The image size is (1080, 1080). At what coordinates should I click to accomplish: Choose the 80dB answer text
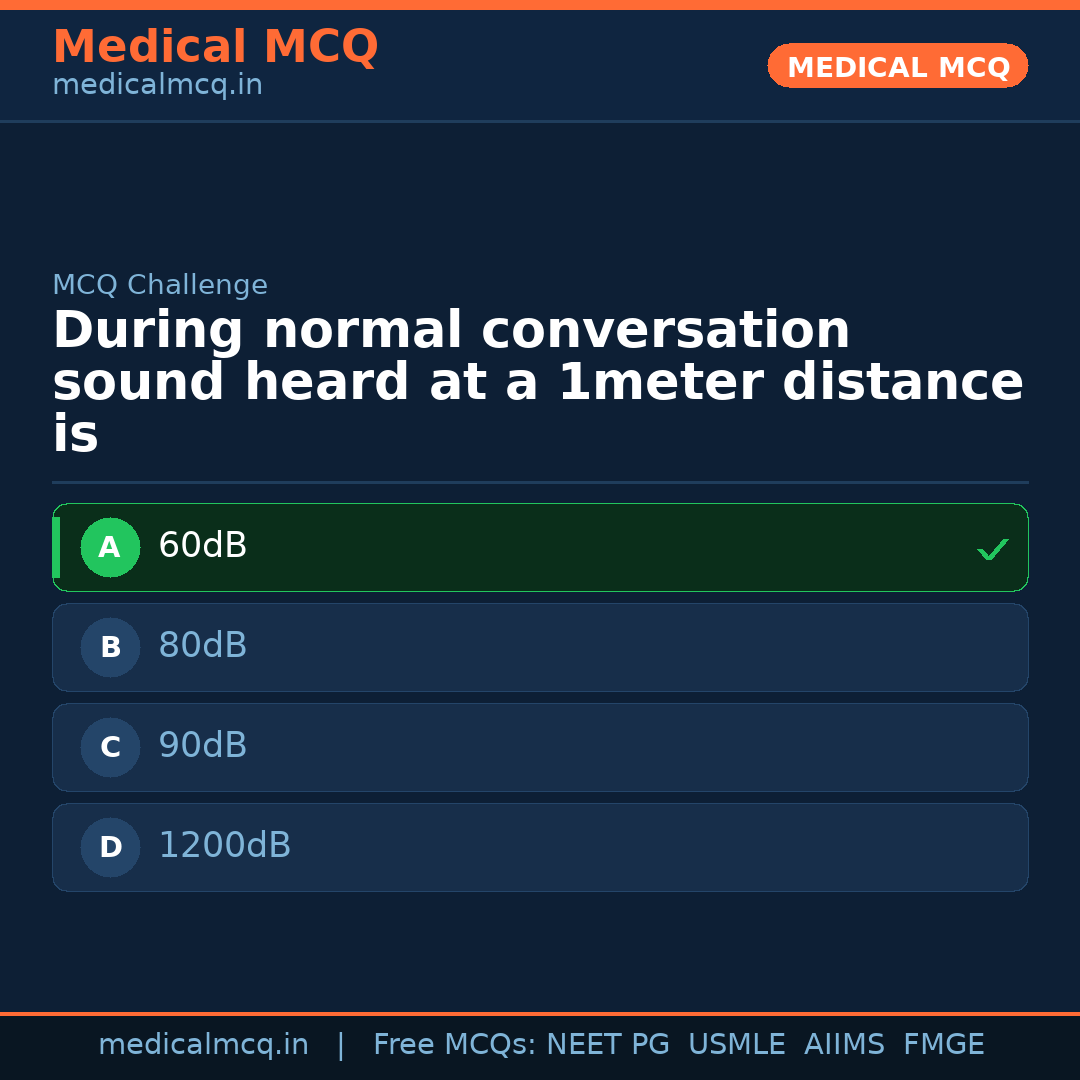[202, 646]
